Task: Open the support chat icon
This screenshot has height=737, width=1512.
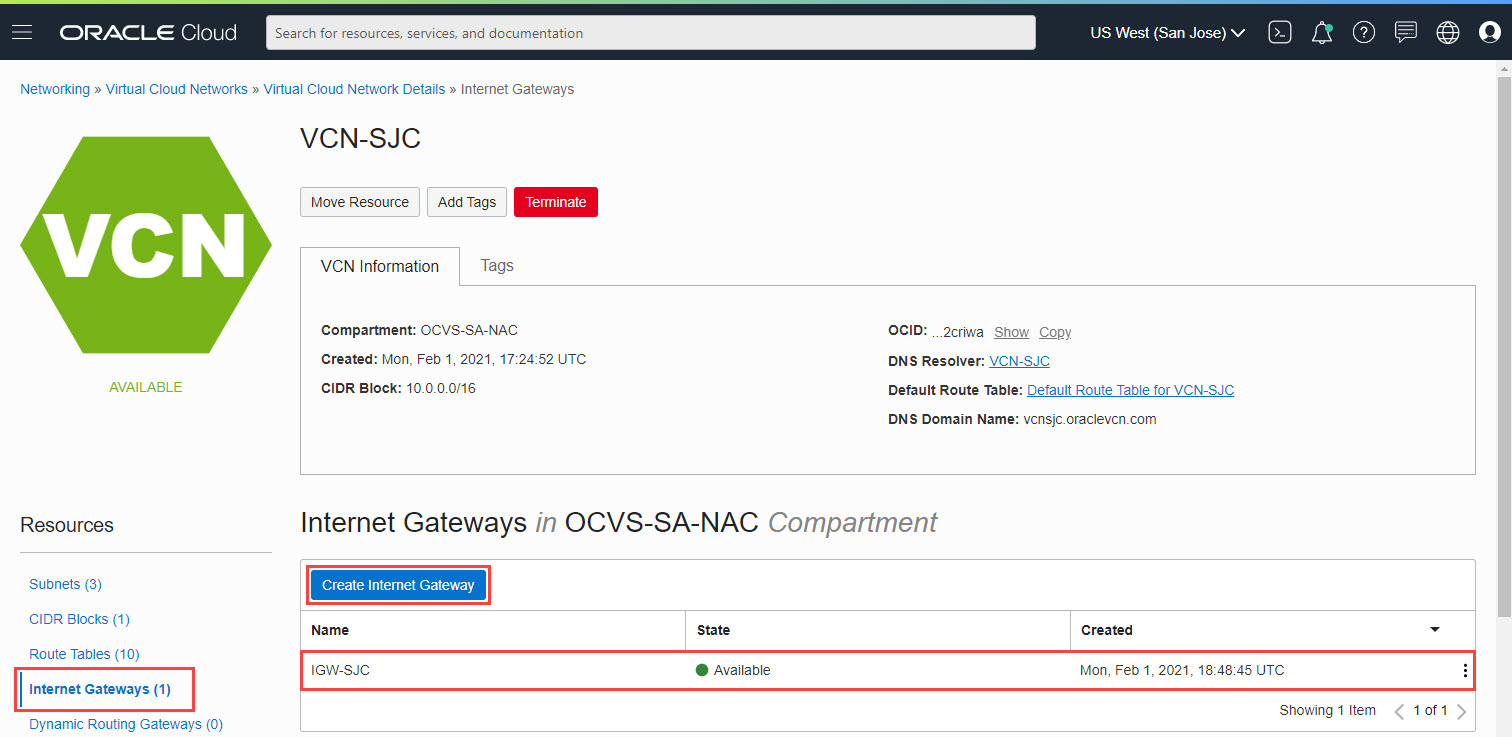Action: 1406,33
